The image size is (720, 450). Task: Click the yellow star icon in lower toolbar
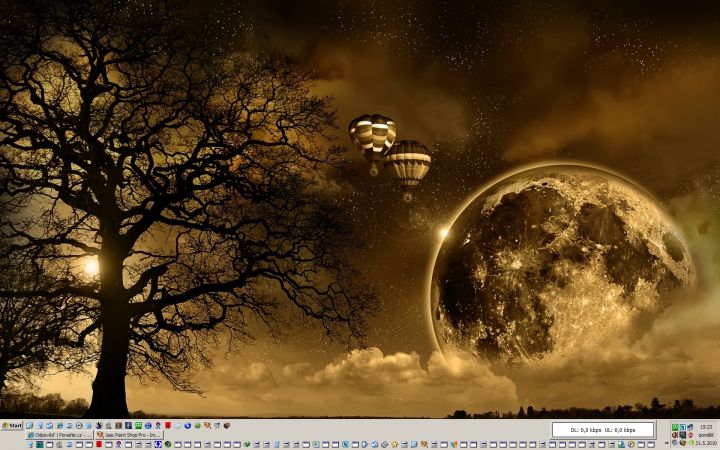[394, 444]
